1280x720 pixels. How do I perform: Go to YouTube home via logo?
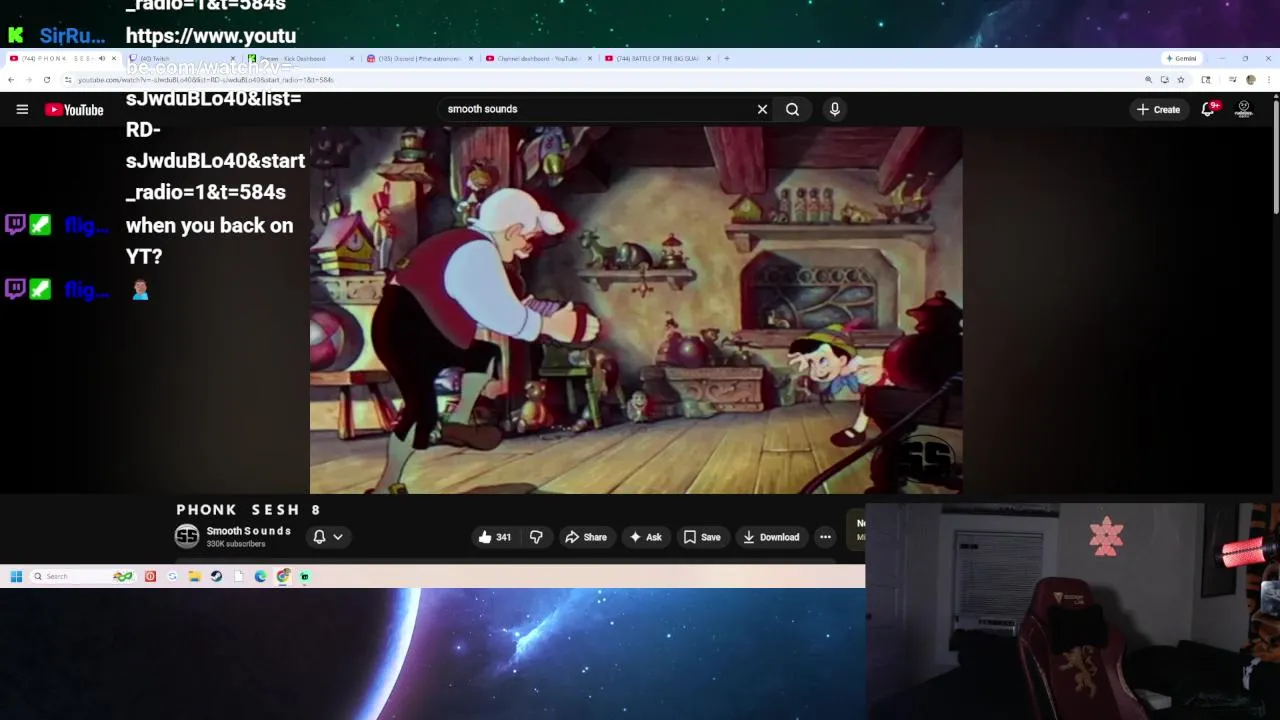coord(74,109)
